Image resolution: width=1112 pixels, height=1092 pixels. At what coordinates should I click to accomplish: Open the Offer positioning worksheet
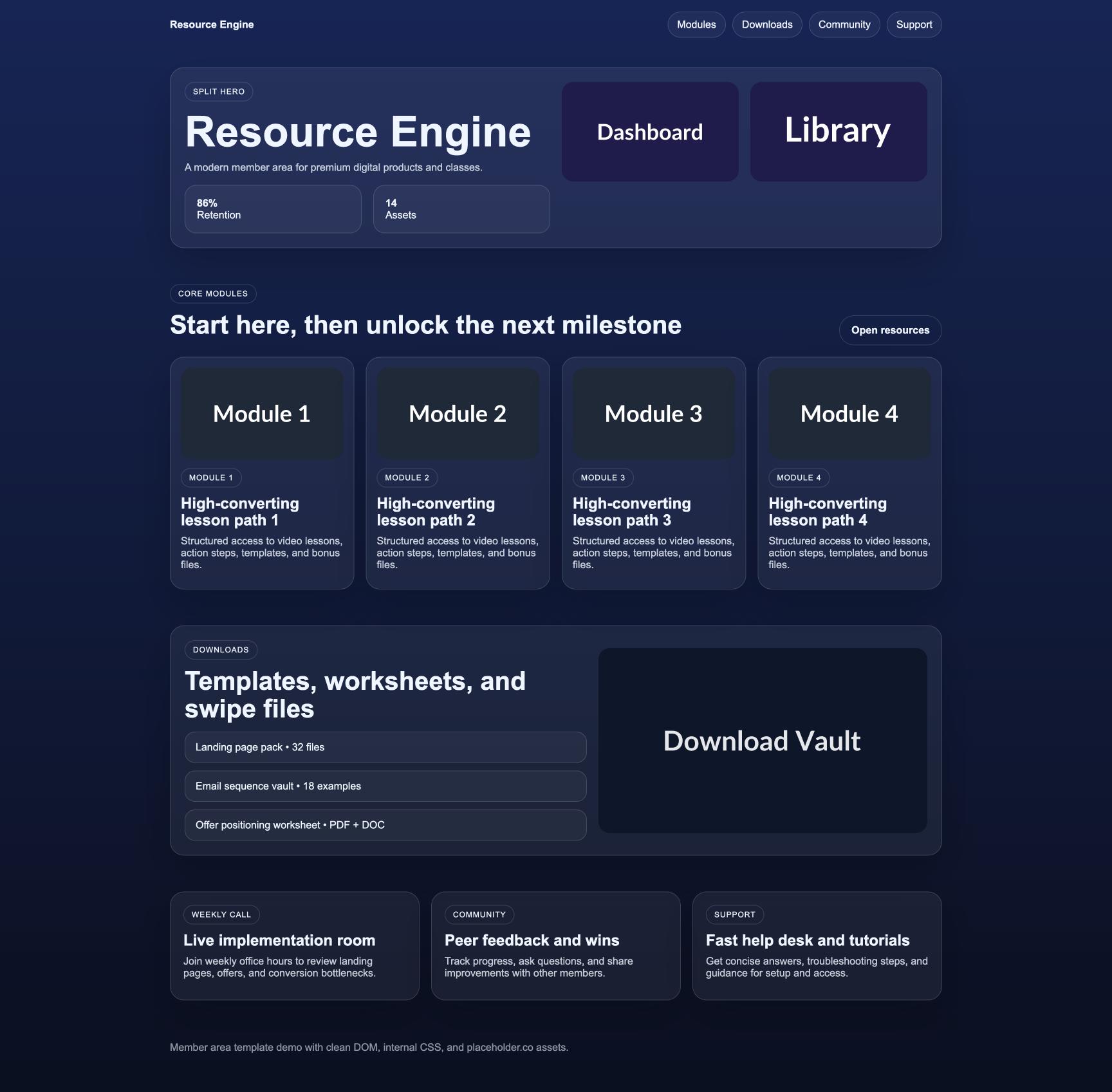point(385,824)
